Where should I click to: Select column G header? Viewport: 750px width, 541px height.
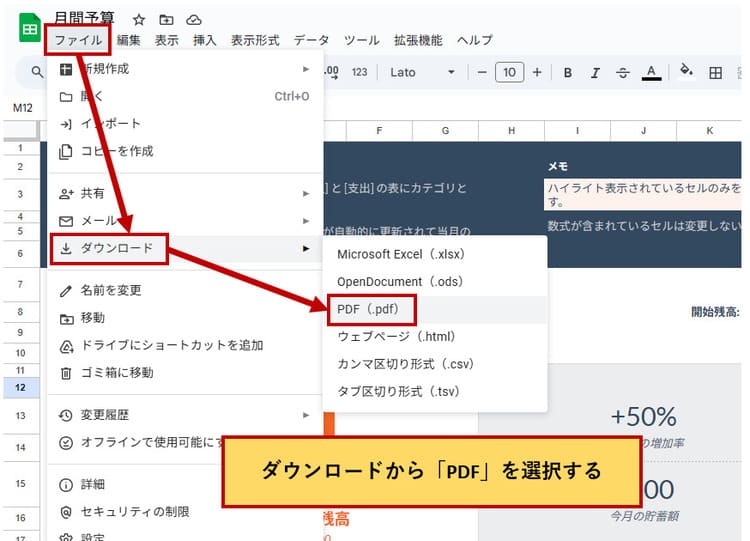445,131
